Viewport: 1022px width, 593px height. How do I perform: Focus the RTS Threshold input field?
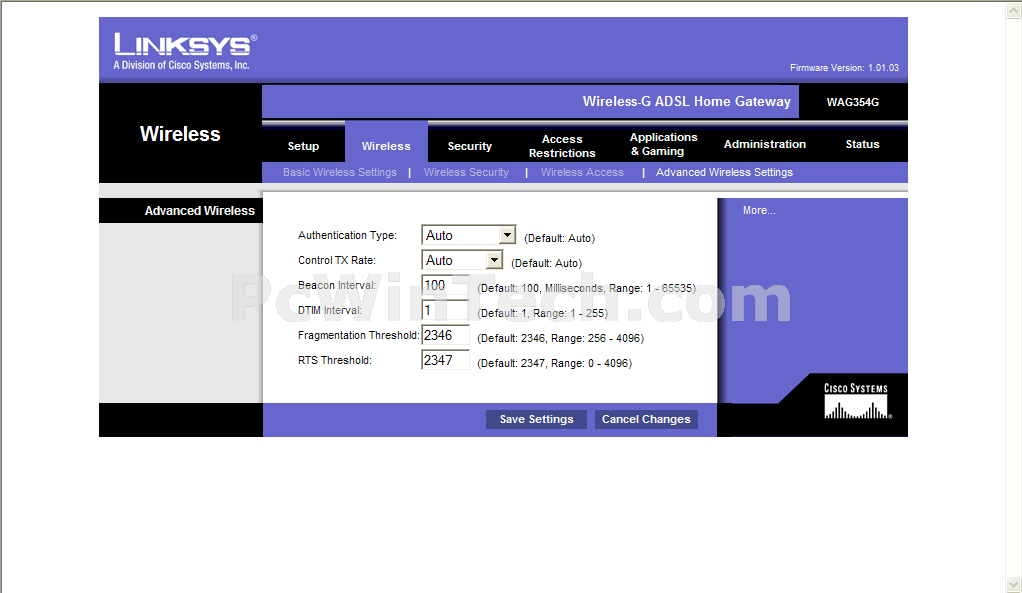pos(445,360)
